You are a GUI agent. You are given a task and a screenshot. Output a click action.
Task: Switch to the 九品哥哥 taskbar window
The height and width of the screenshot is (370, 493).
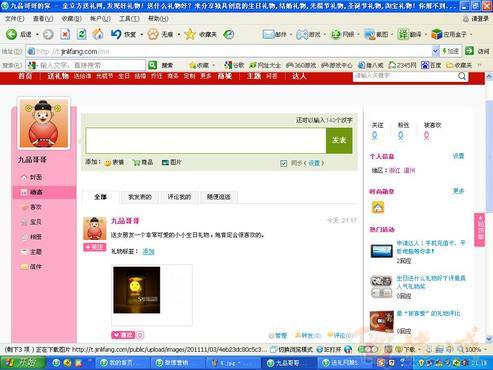[288, 363]
